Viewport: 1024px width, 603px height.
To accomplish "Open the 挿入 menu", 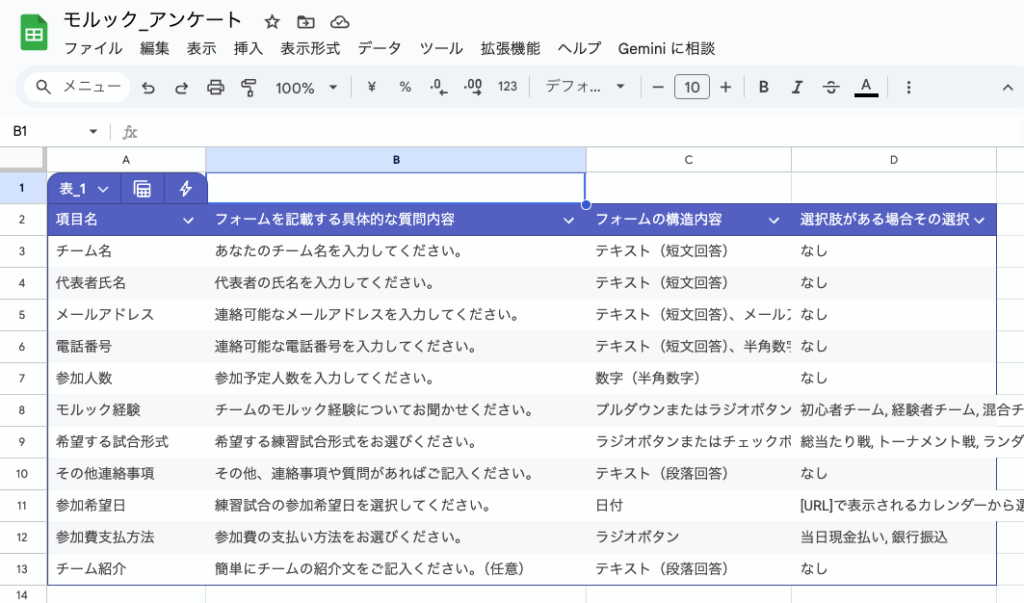I will coord(248,48).
